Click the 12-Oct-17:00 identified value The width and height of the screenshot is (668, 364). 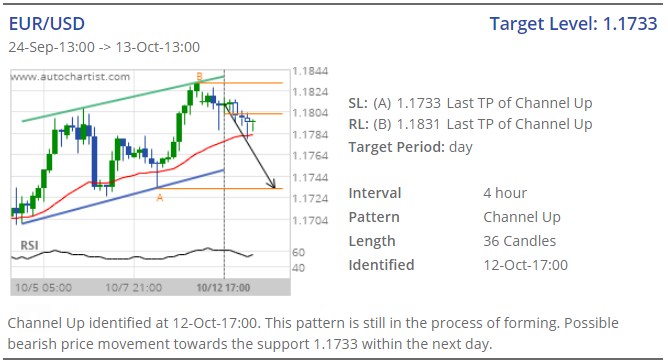(x=526, y=265)
